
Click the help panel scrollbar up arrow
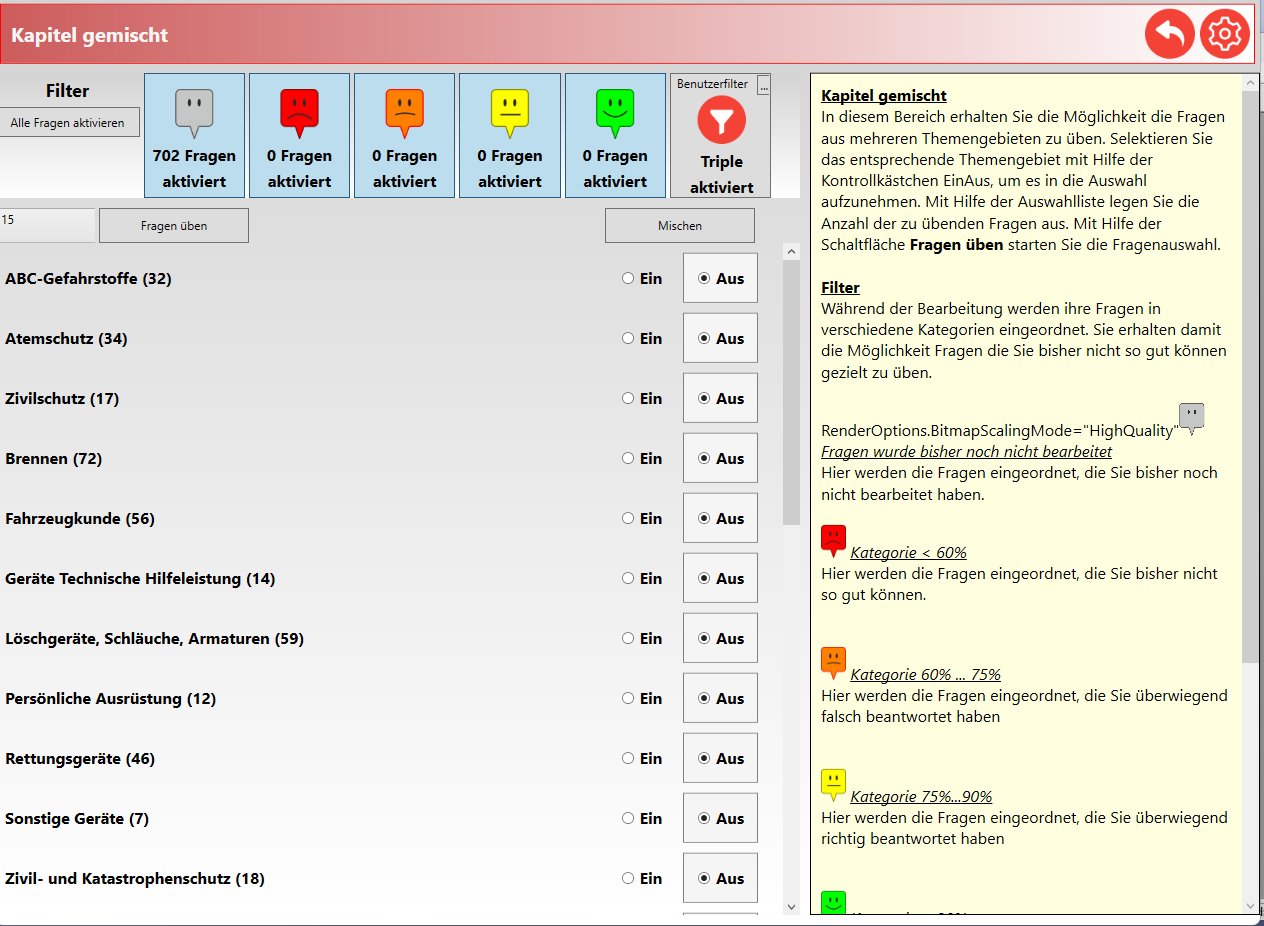1250,83
